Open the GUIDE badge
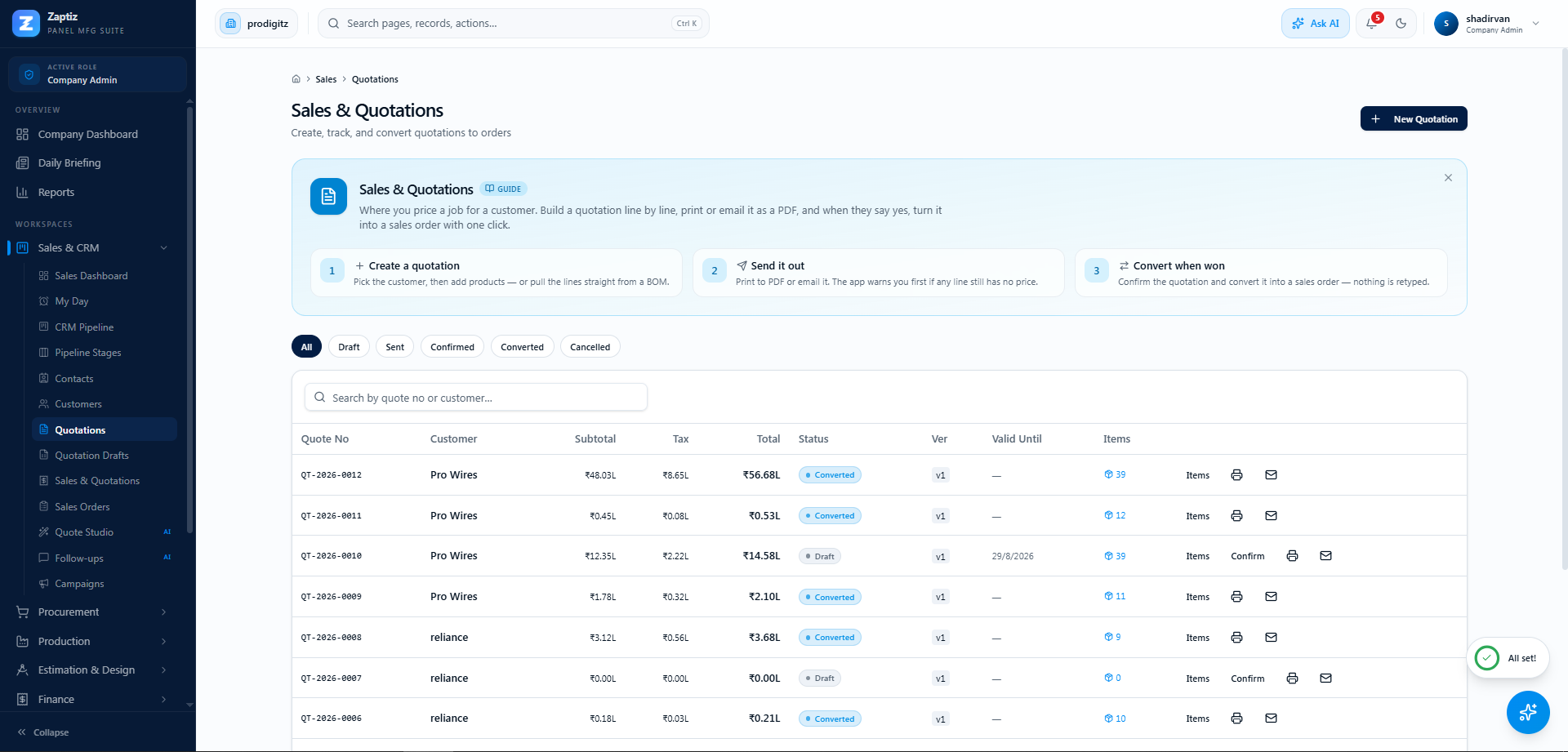1568x752 pixels. point(504,189)
